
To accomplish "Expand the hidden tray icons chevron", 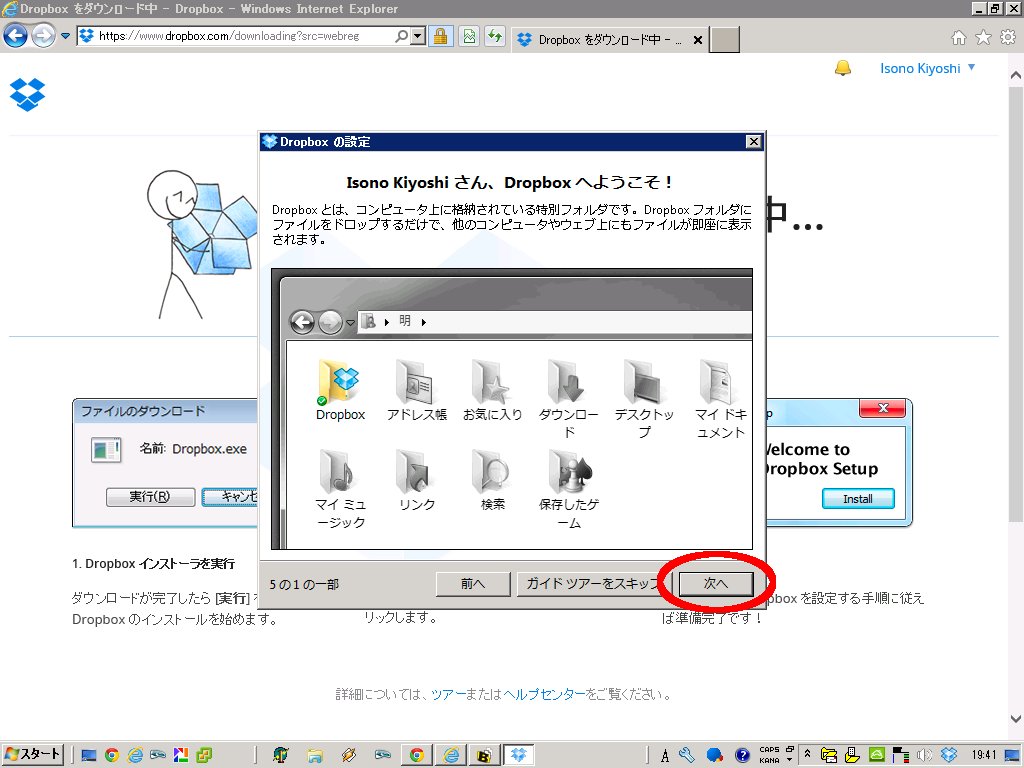I will pos(807,755).
